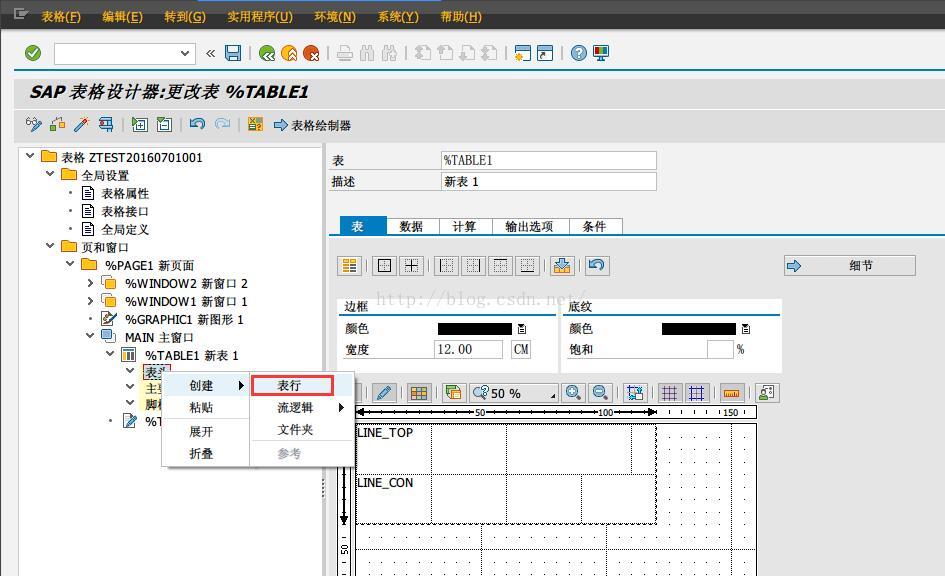Click the field list on/off icon
This screenshot has width=945, height=576.
[x=256, y=125]
